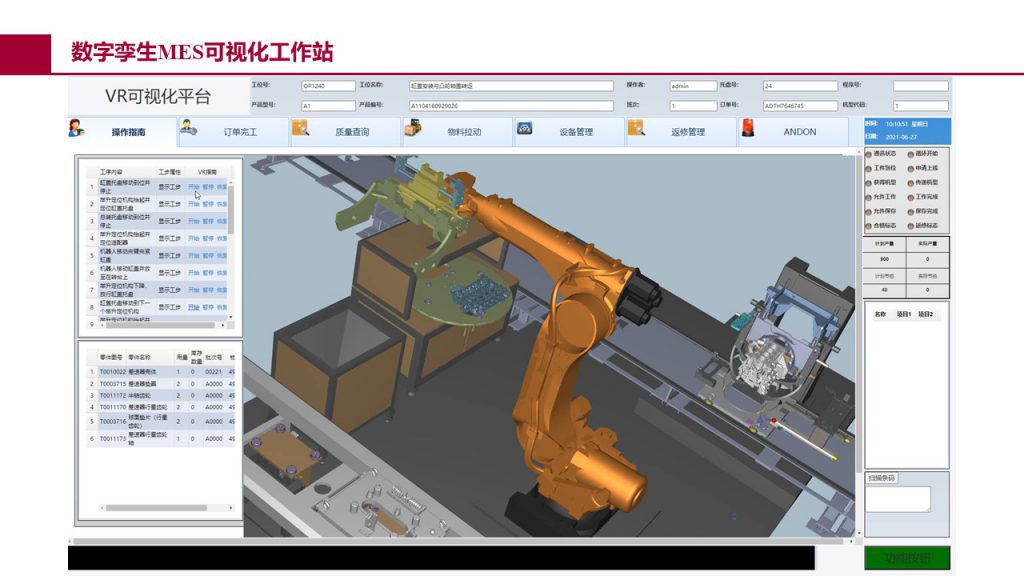Click the 产品编号 field A1104180929026

(511, 105)
